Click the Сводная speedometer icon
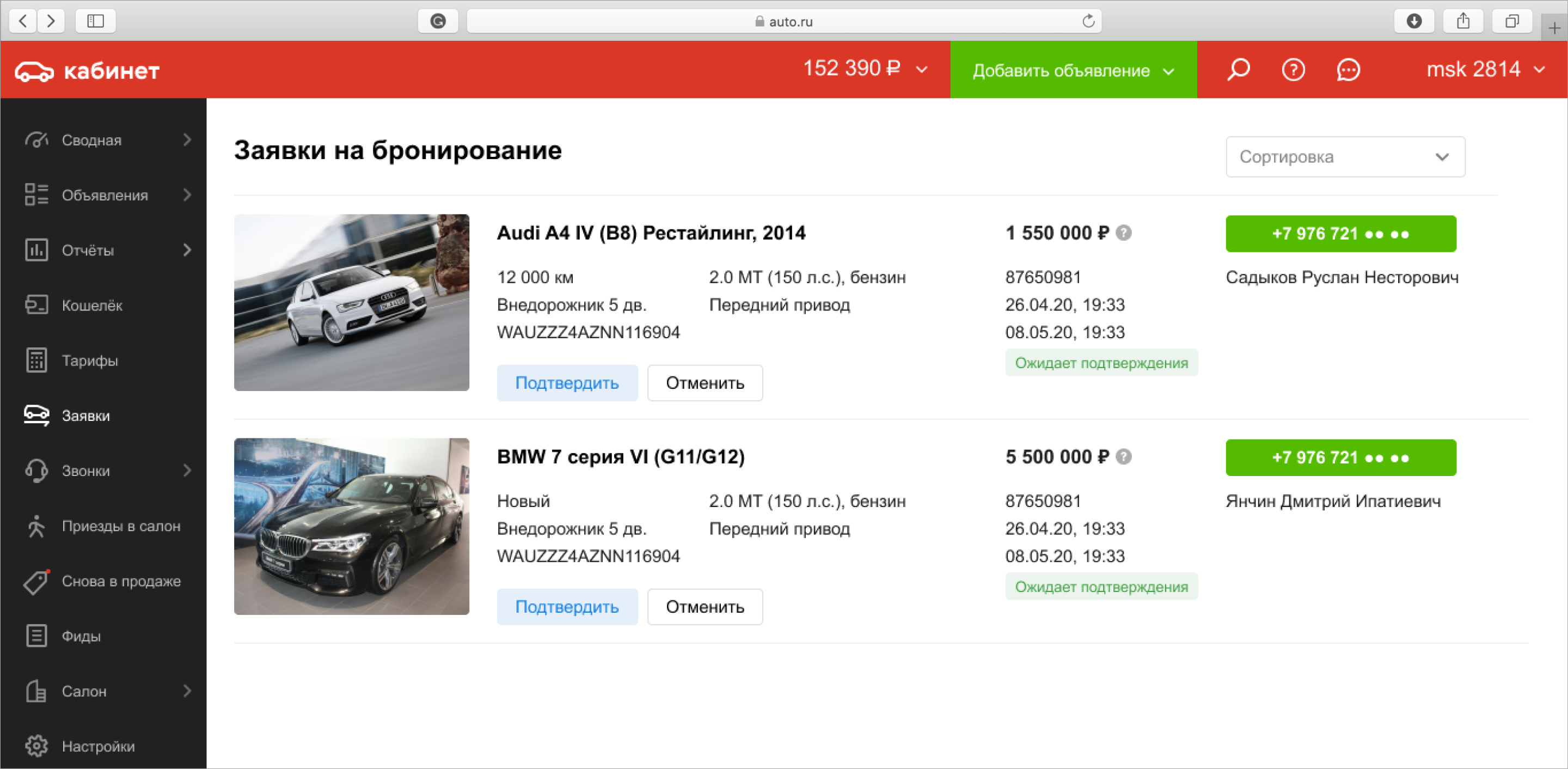Viewport: 1568px width, 769px height. point(36,140)
